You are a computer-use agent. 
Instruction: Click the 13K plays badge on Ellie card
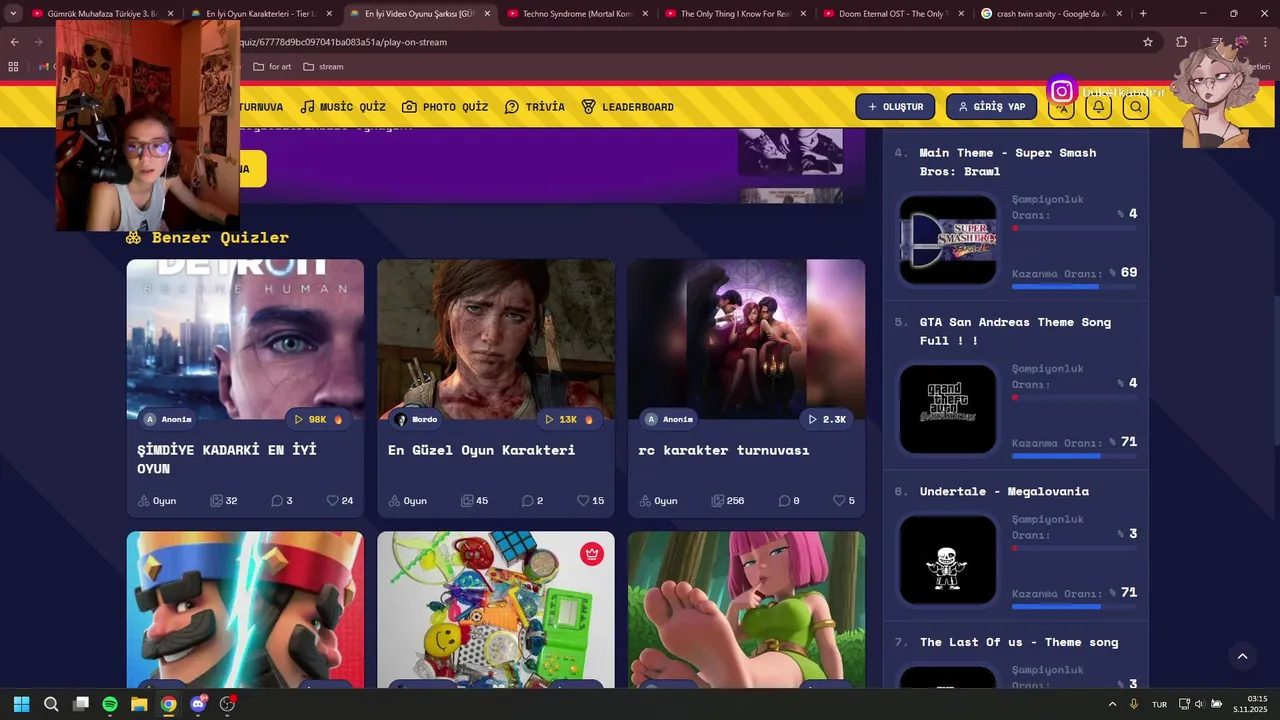coord(569,419)
